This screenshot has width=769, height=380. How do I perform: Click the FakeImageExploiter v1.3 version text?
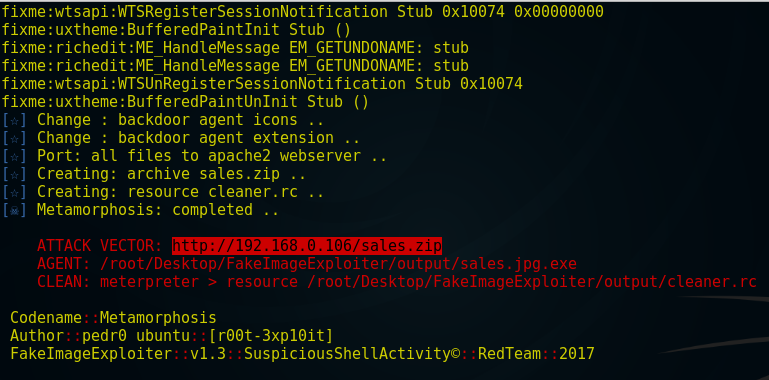tap(118, 354)
